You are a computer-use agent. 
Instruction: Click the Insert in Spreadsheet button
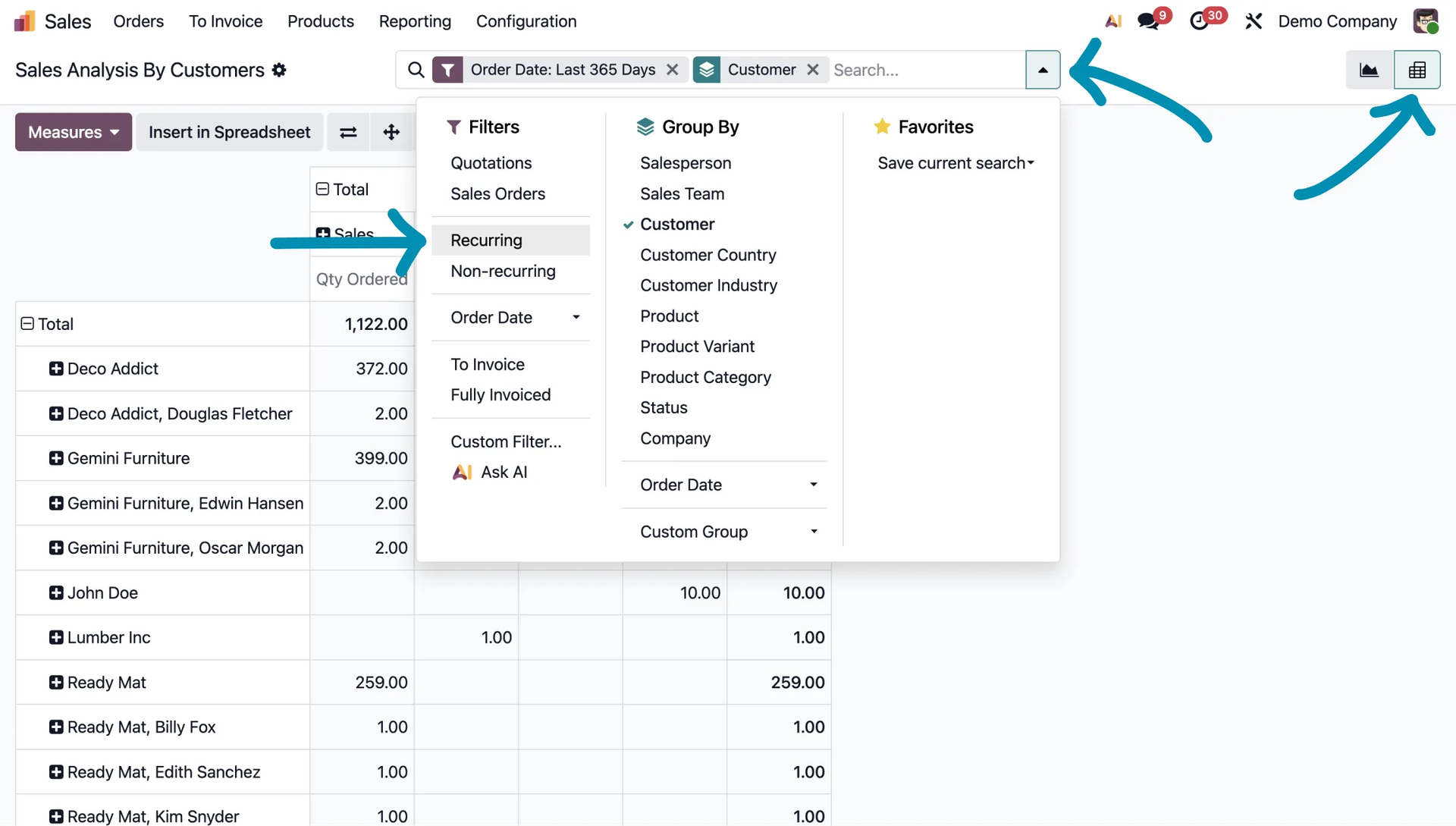(x=229, y=133)
